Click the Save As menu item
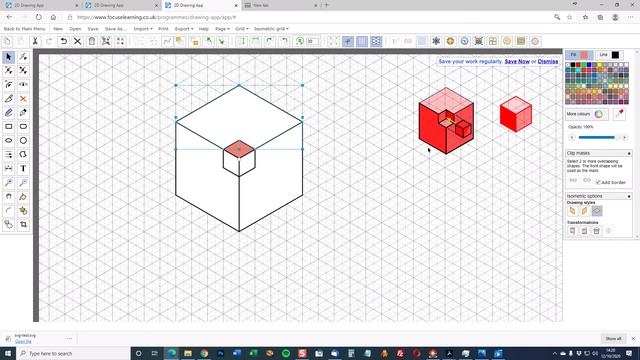The image size is (640, 360). 116,29
